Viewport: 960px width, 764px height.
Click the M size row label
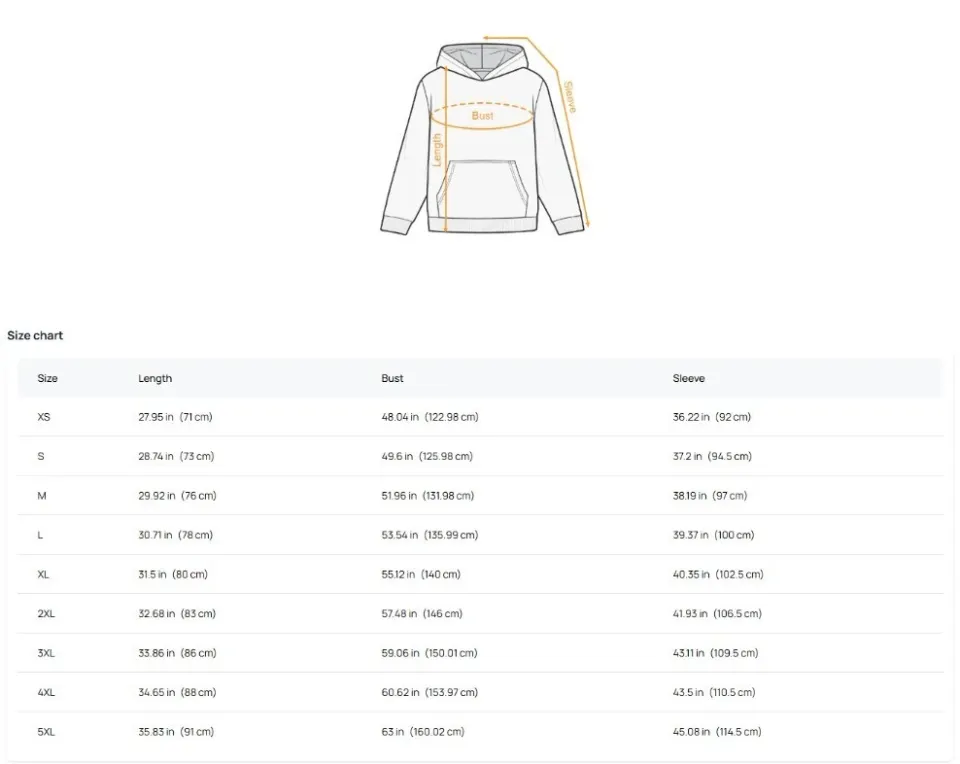pos(42,496)
